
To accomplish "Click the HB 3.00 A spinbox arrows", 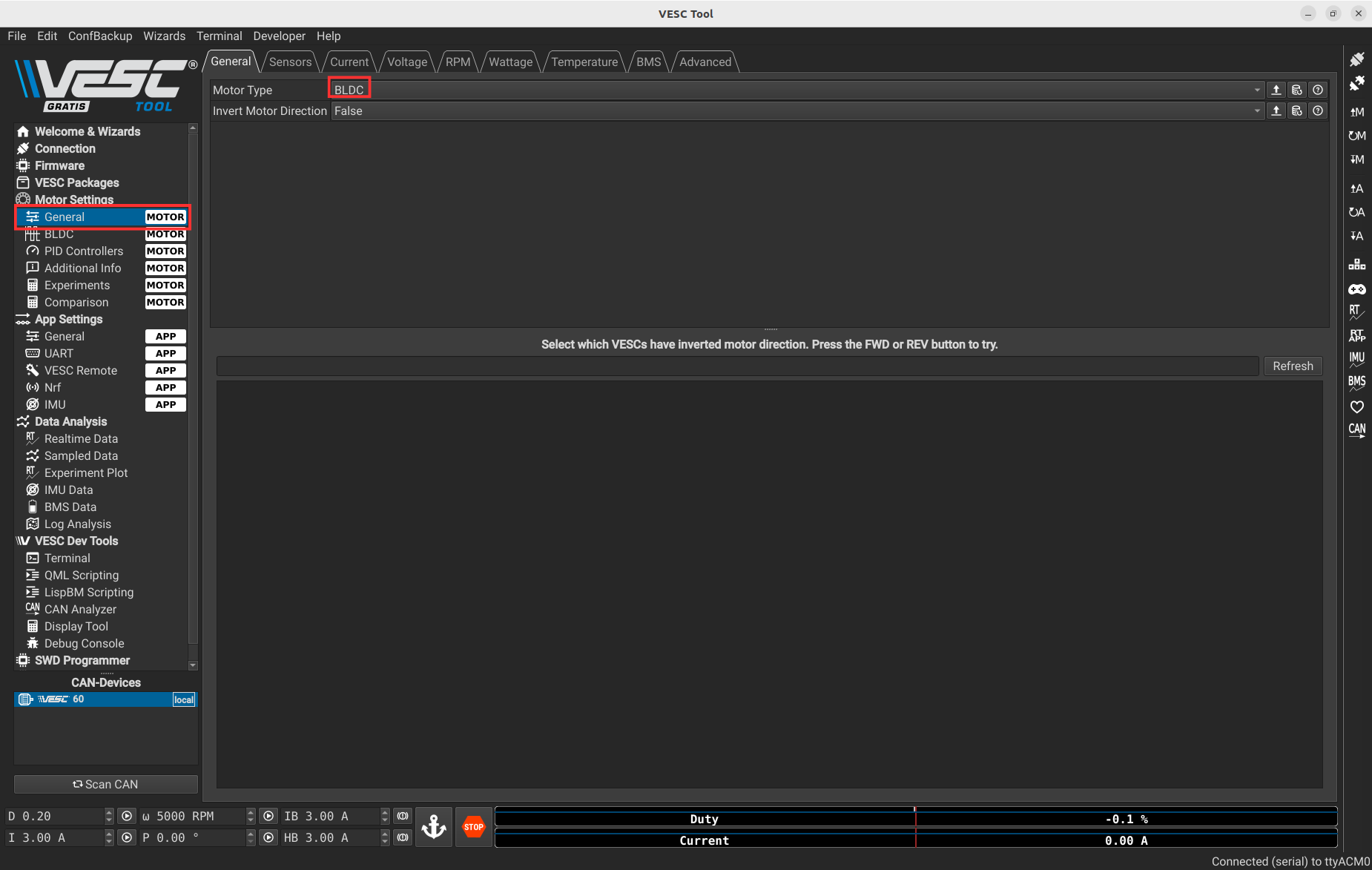I will pos(385,837).
